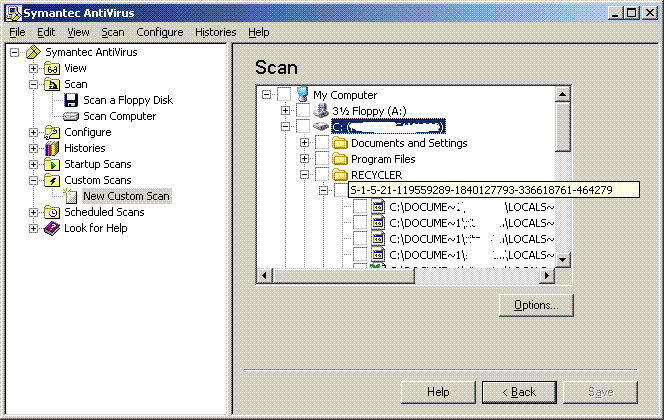
Task: Click the fourth C:\DOCUME~1 file icon
Action: tap(378, 255)
